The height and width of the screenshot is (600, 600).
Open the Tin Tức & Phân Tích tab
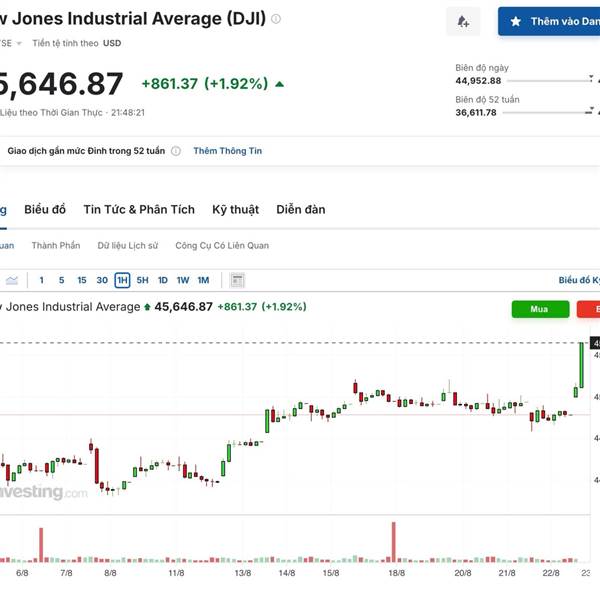[139, 209]
